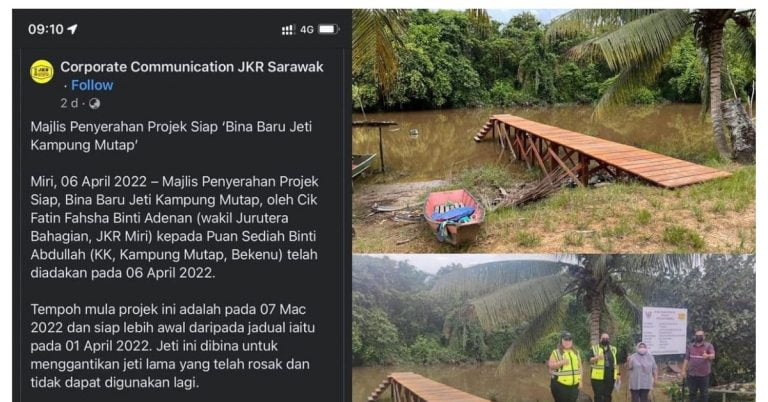Image resolution: width=768 pixels, height=402 pixels.
Task: Select the post title about Jeti Kampung Mutap
Action: pyautogui.click(x=171, y=136)
